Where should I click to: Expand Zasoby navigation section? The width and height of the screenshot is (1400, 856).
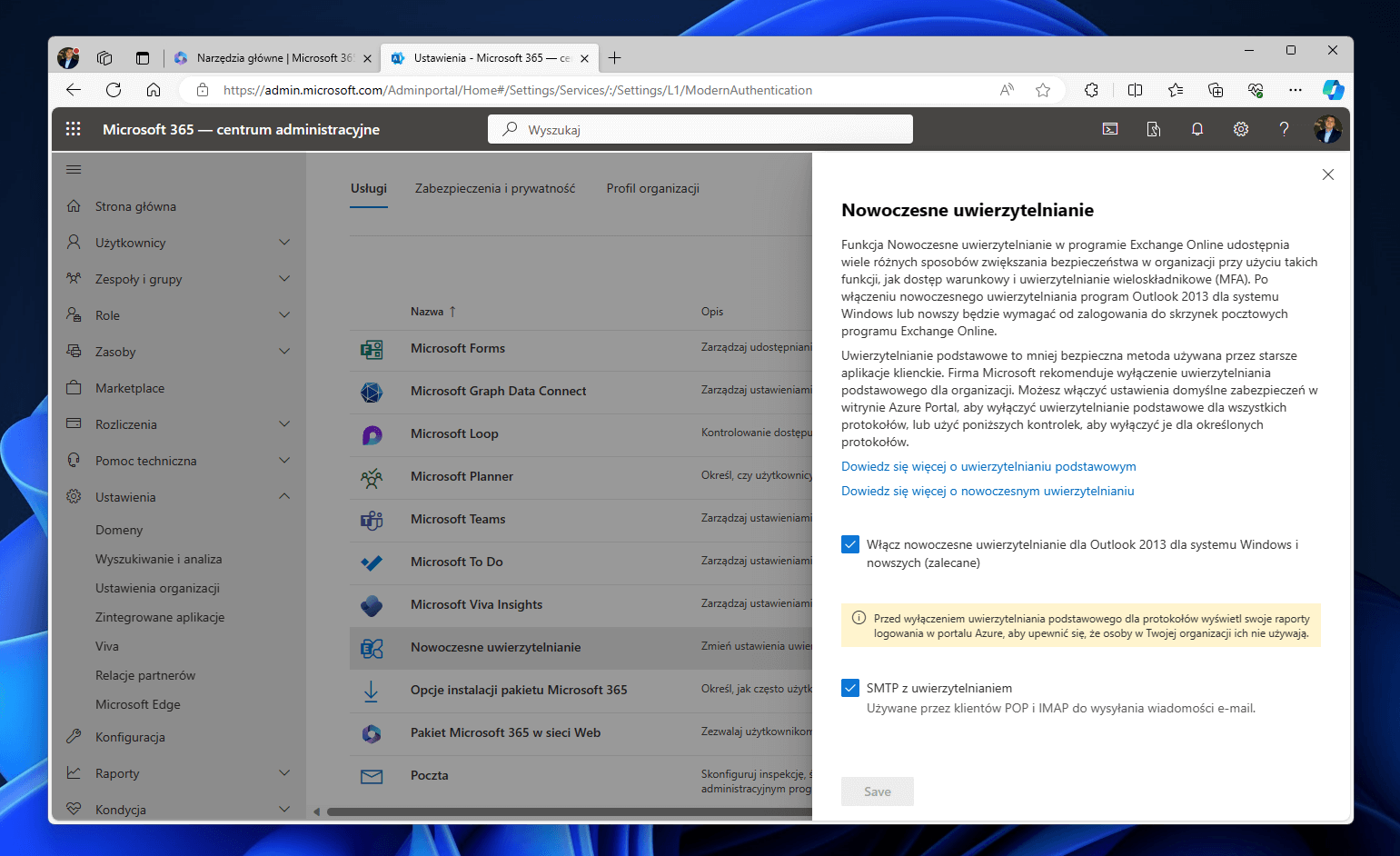coord(284,352)
